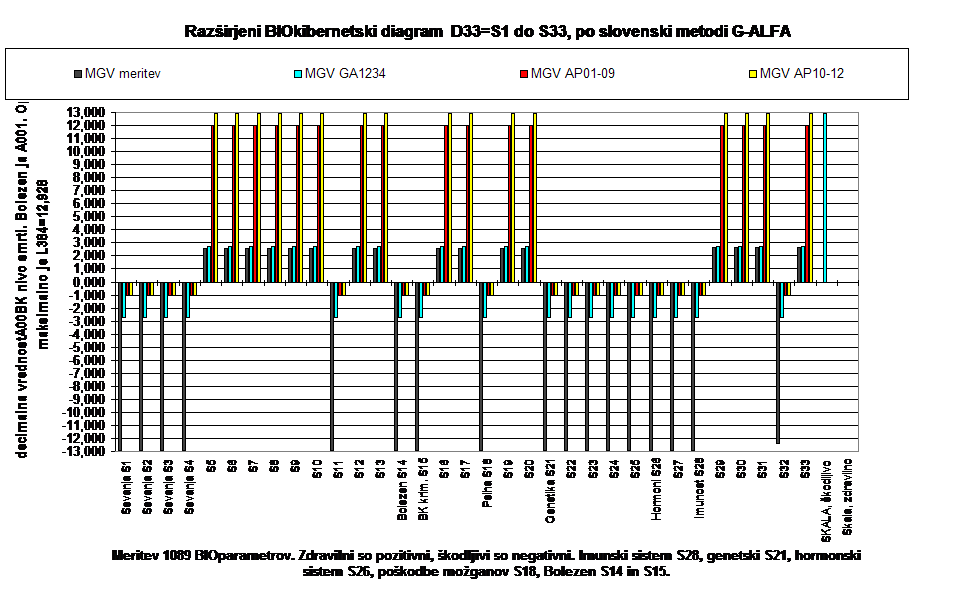Click the cyan MGV GA1234 legend swatch

click(x=298, y=74)
